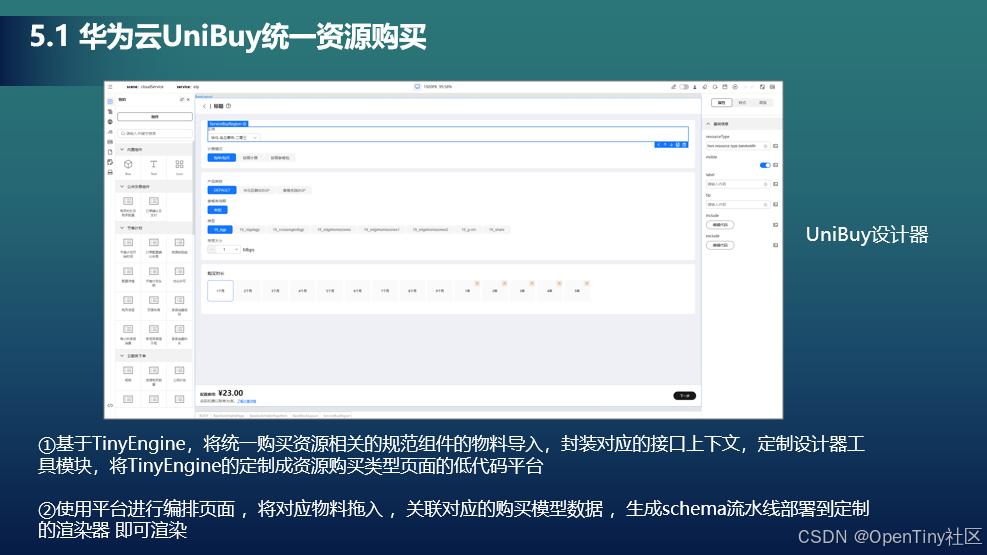Toggle the visible property switch
Viewport: 987px width, 555px height.
765,165
